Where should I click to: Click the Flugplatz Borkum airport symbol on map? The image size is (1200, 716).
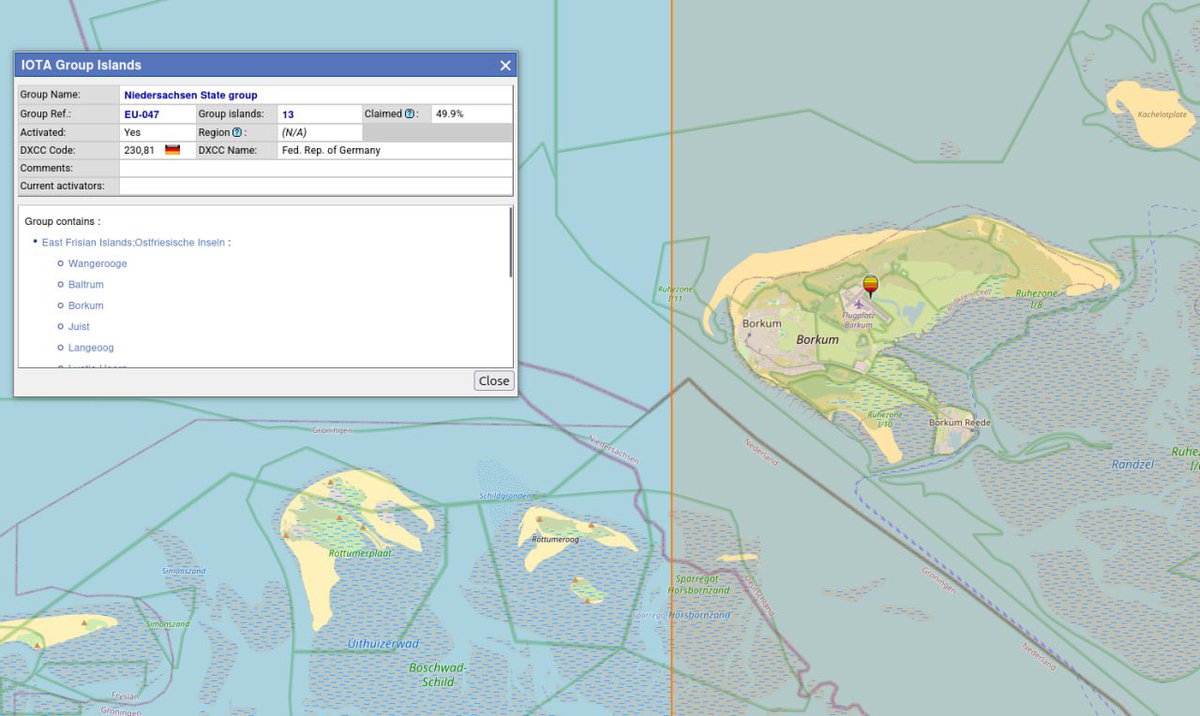859,305
